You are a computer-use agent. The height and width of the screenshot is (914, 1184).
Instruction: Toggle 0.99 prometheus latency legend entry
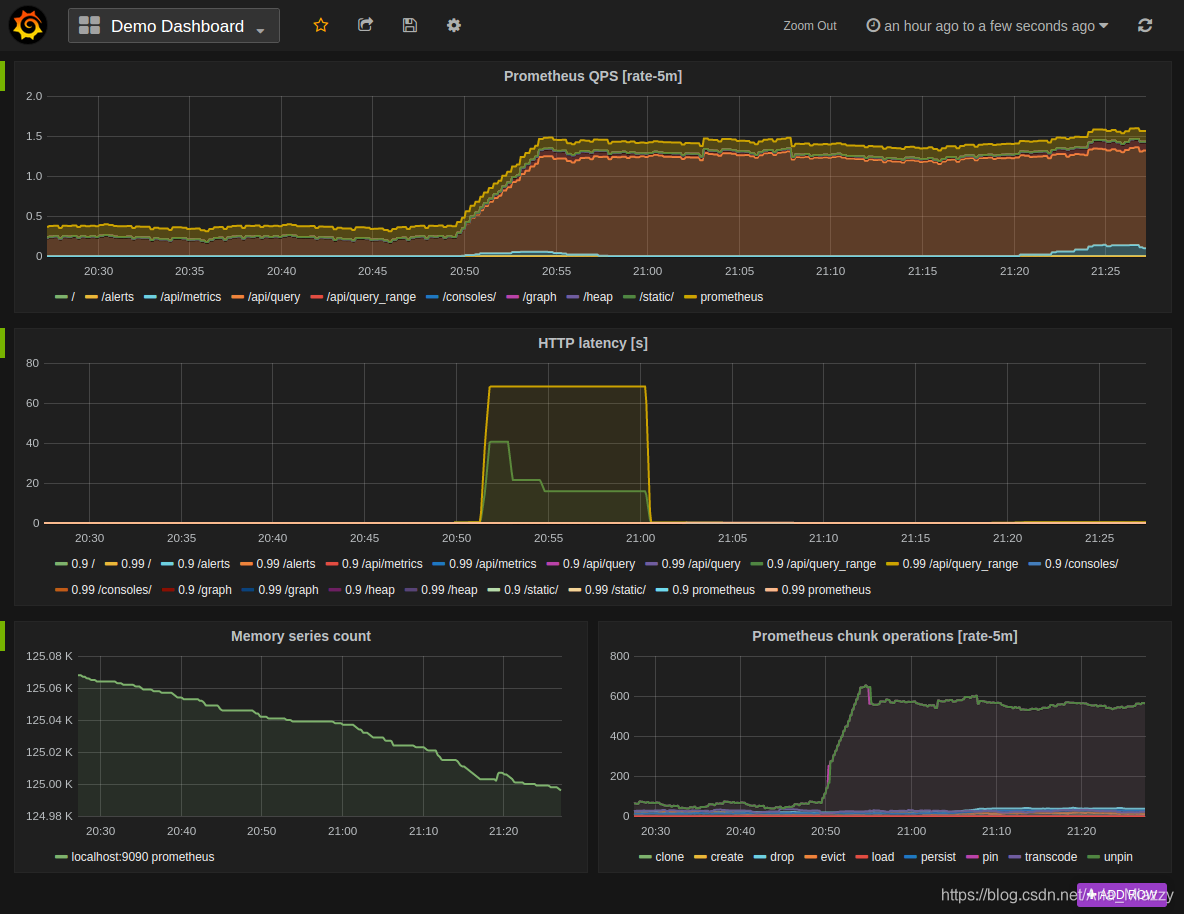point(818,590)
